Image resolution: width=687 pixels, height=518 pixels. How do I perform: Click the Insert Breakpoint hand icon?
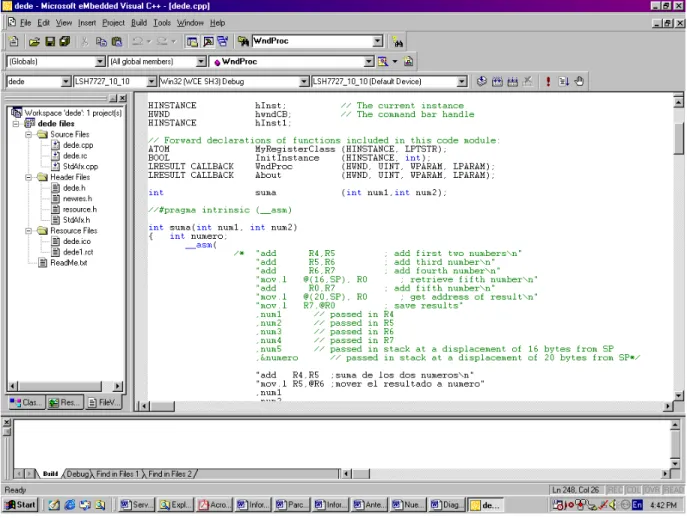[579, 82]
